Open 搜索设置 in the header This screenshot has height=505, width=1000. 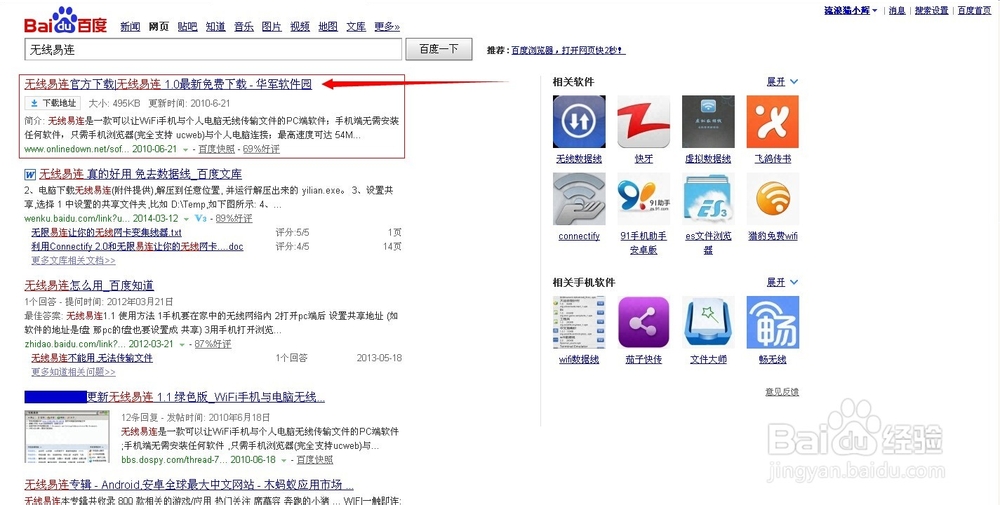tap(932, 10)
